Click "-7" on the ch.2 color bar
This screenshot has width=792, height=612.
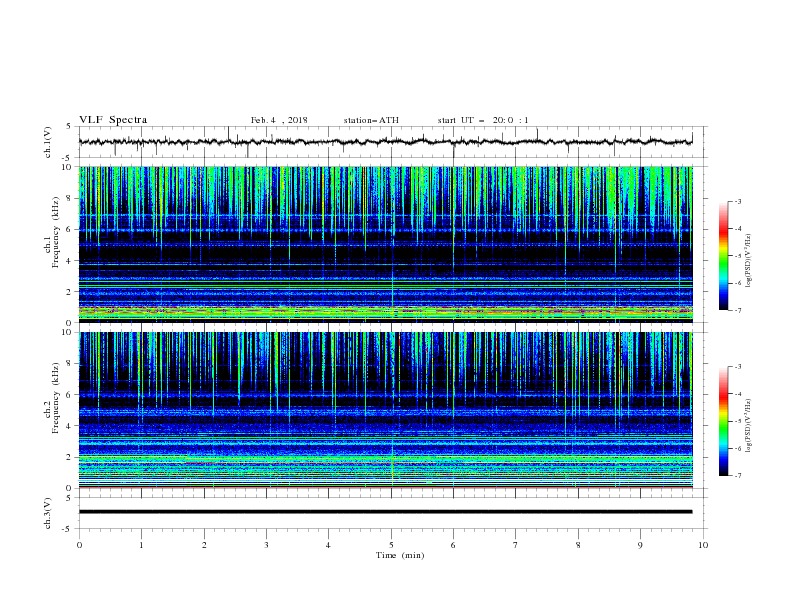737,476
